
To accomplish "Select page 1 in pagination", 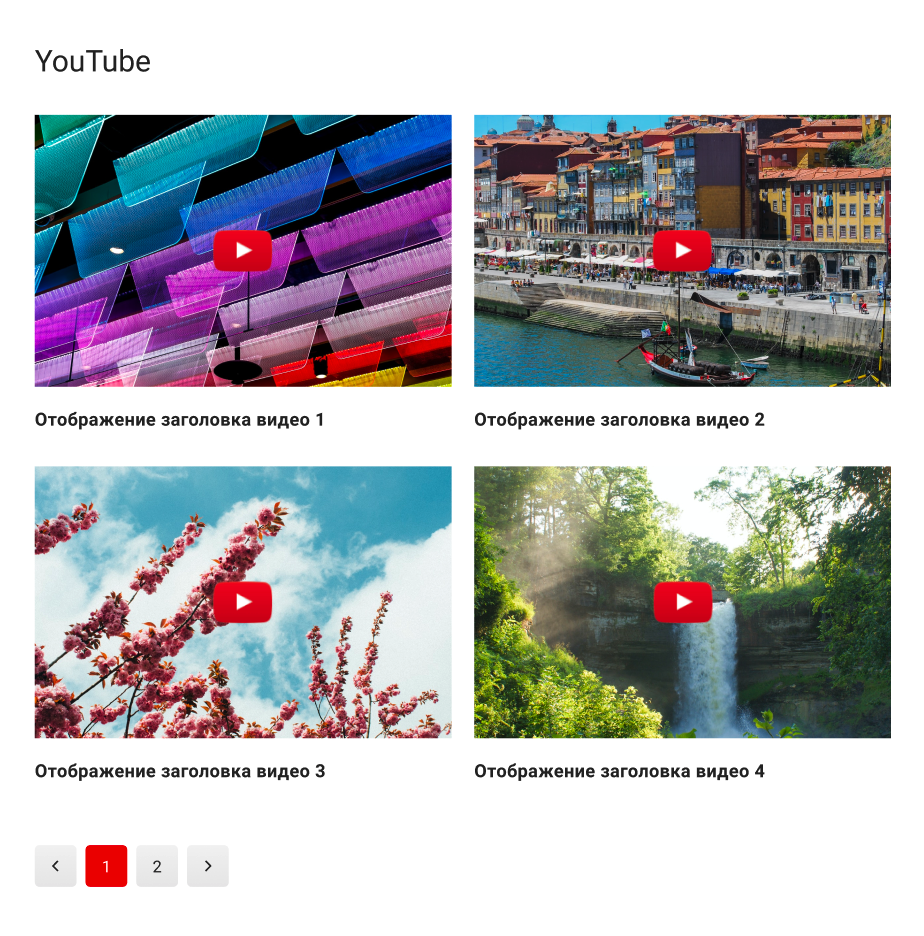I will [106, 866].
